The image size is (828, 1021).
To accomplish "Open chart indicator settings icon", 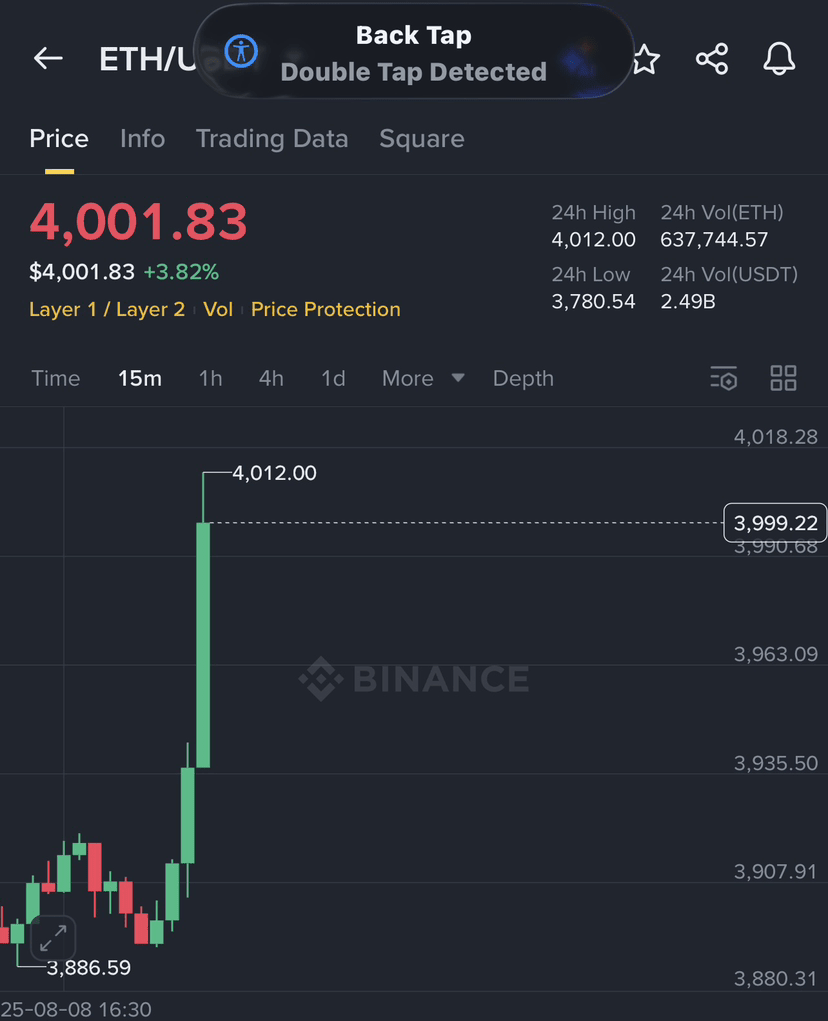I will point(724,378).
